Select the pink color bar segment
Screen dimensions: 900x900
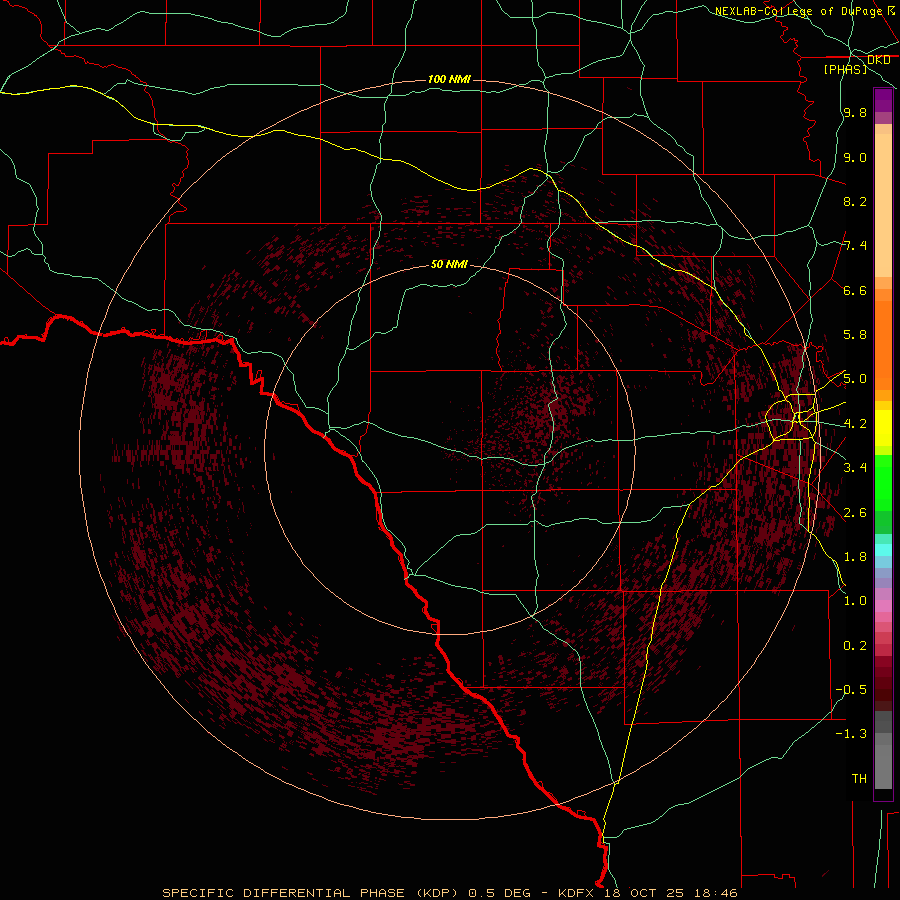pos(883,606)
